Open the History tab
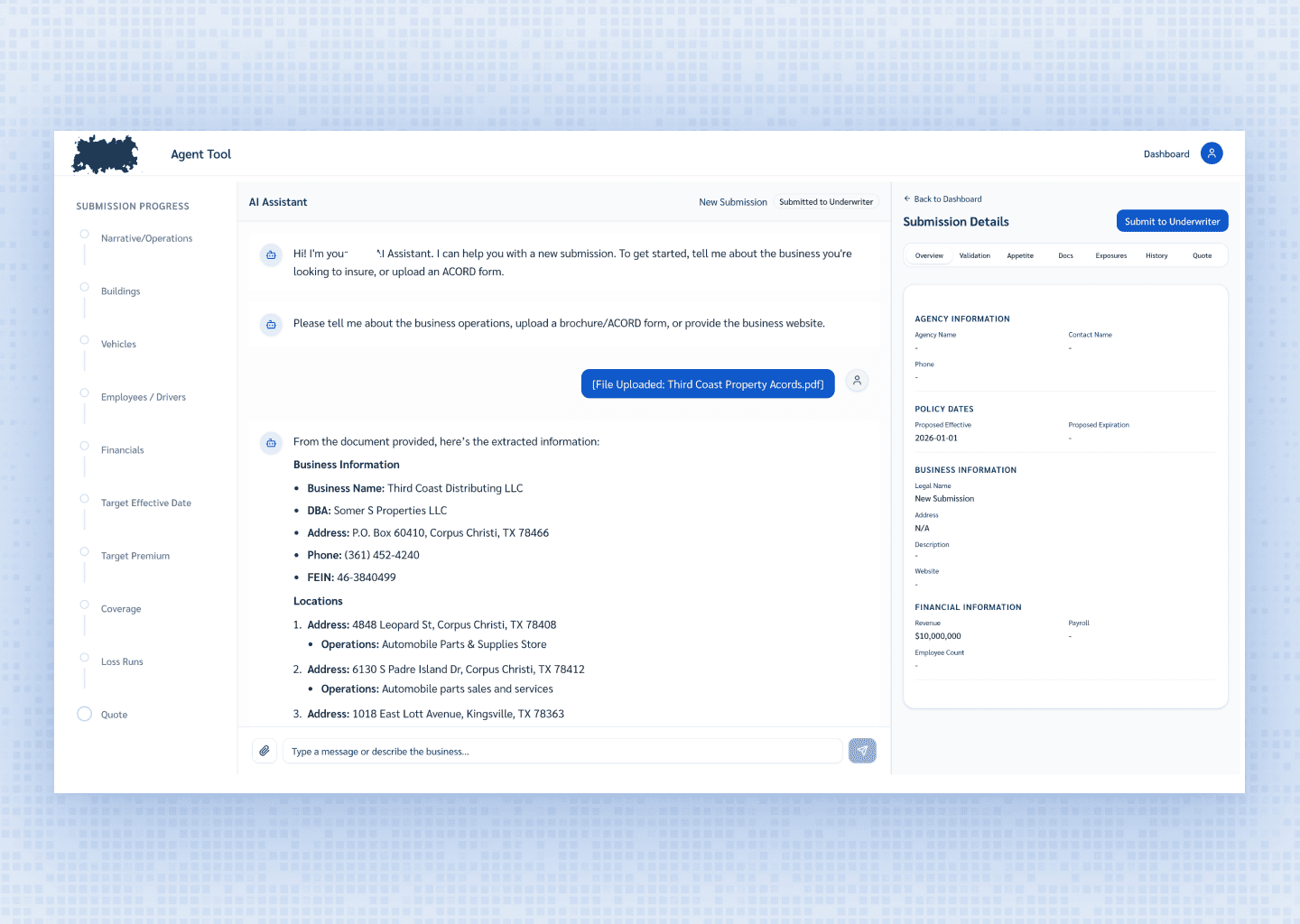Image resolution: width=1300 pixels, height=924 pixels. (1156, 256)
